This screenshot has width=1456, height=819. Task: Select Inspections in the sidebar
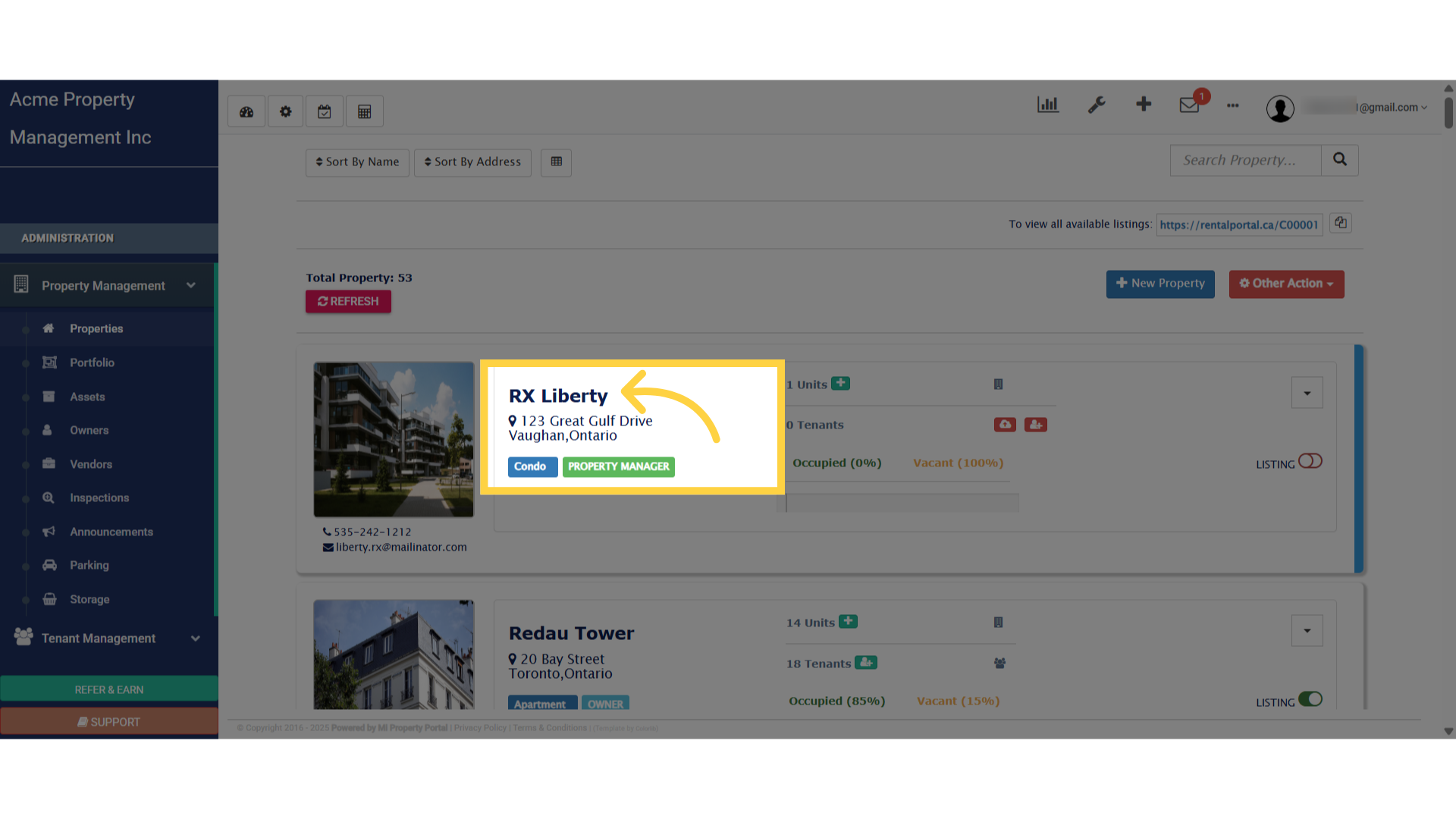(x=99, y=497)
